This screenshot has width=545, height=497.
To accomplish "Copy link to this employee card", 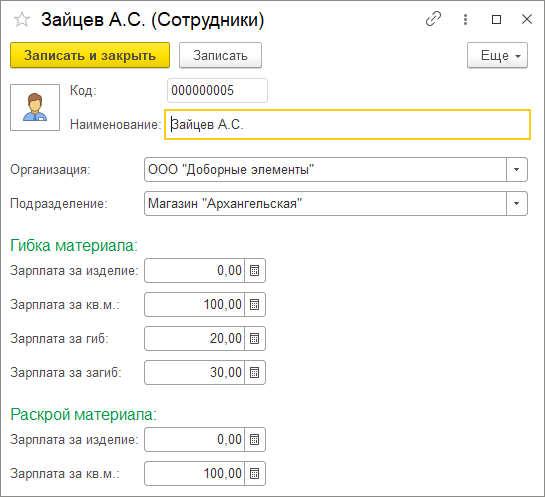I will click(x=433, y=19).
